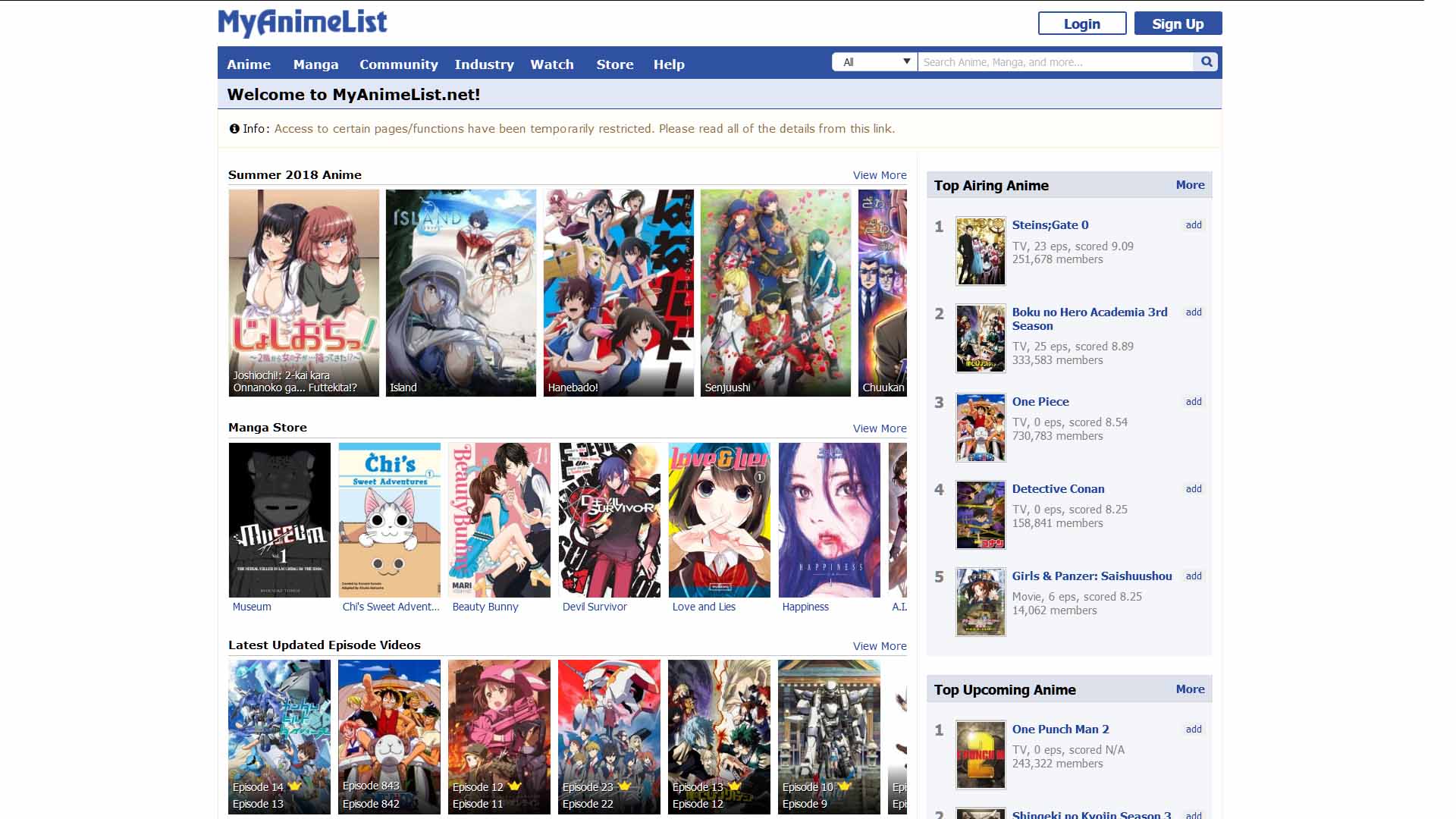Click the crown icon next to Episode 14
The image size is (1456, 819).
point(294,787)
